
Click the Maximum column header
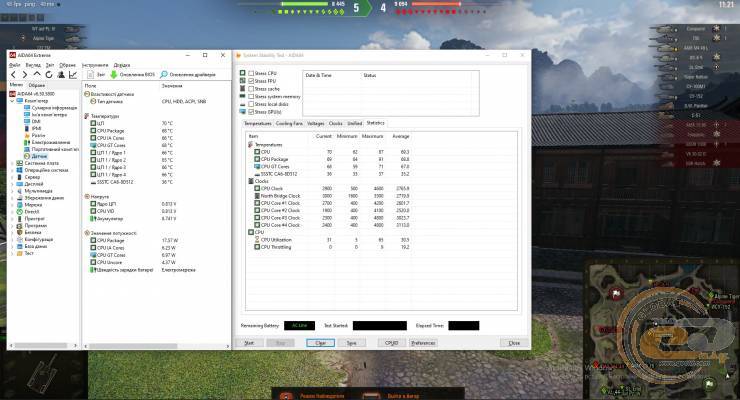click(x=372, y=136)
